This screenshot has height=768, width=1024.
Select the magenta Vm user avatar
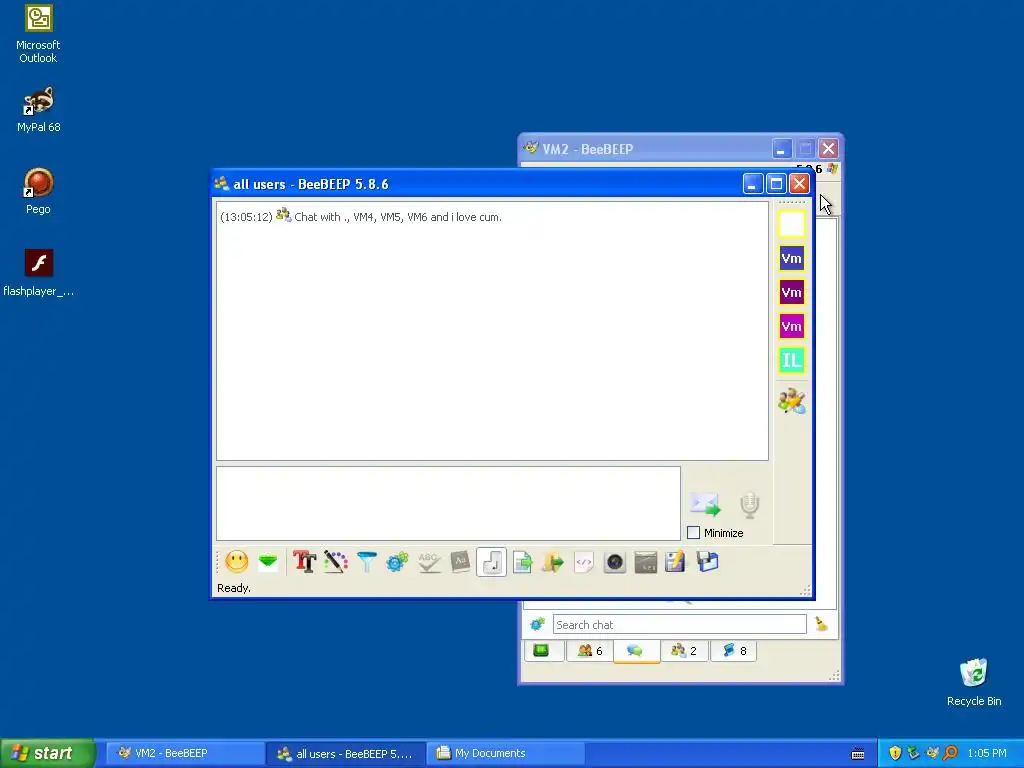click(792, 326)
